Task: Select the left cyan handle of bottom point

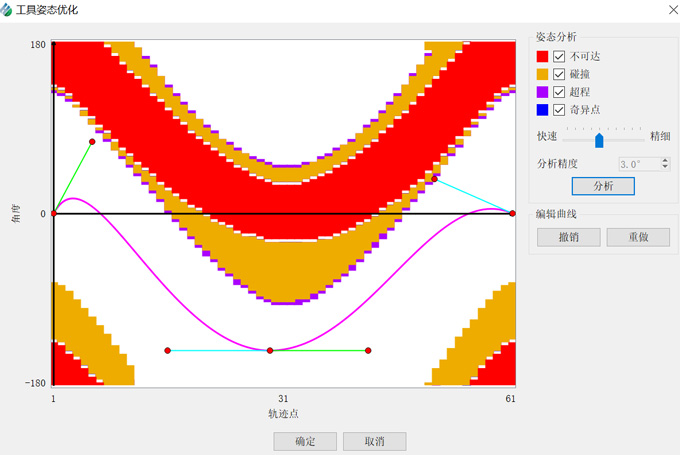Action: [x=167, y=350]
